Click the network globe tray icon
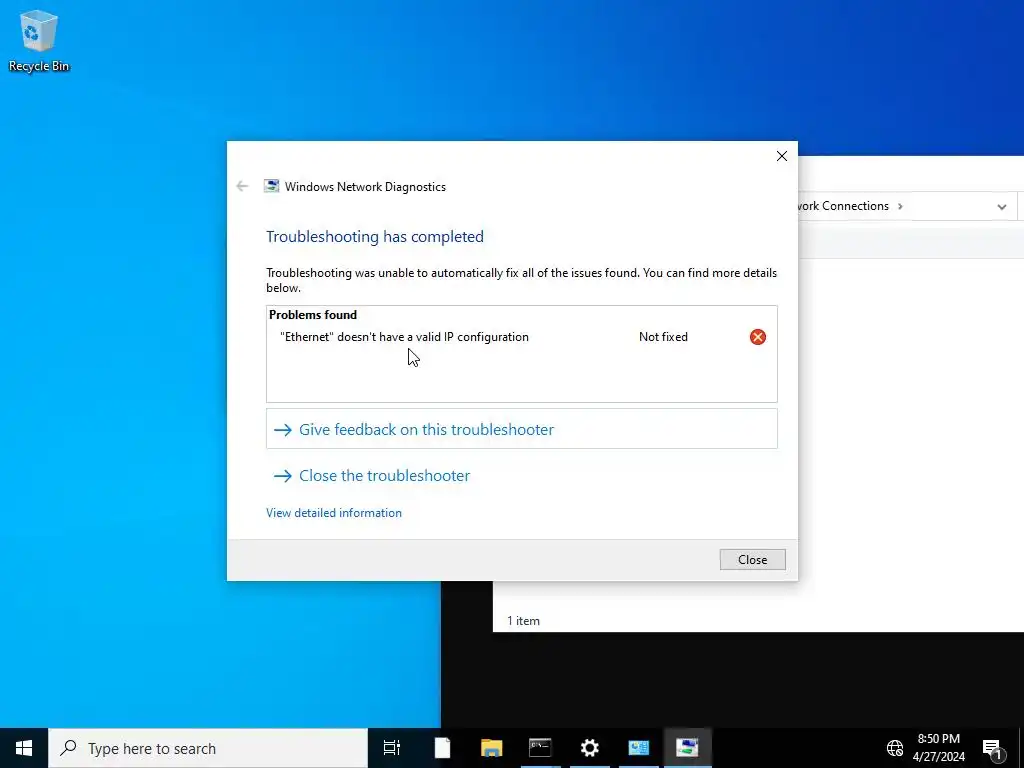Screen dimensions: 1024x768 coord(895,748)
